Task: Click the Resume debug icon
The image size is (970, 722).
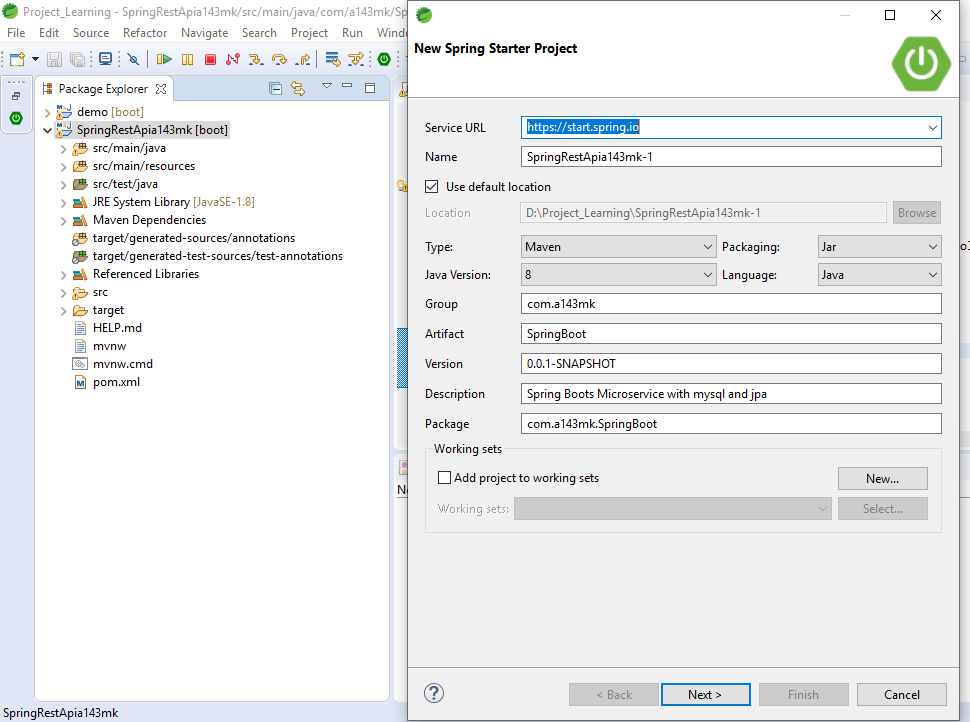Action: tap(165, 58)
